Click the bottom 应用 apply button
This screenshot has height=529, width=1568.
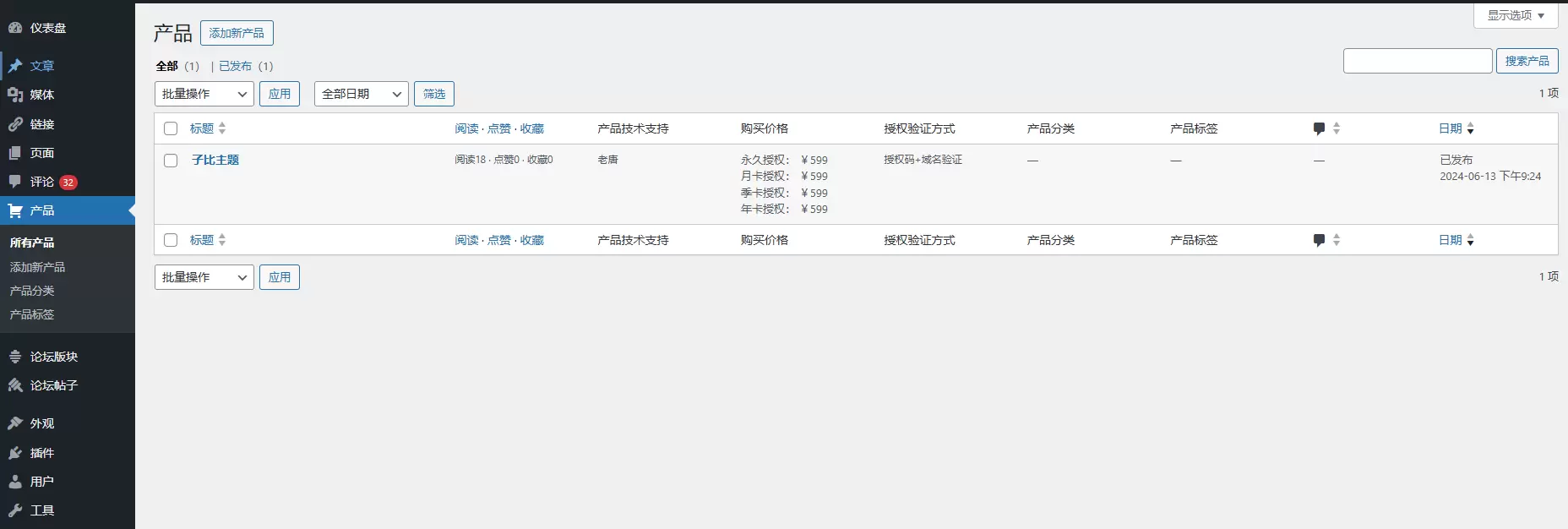point(280,277)
